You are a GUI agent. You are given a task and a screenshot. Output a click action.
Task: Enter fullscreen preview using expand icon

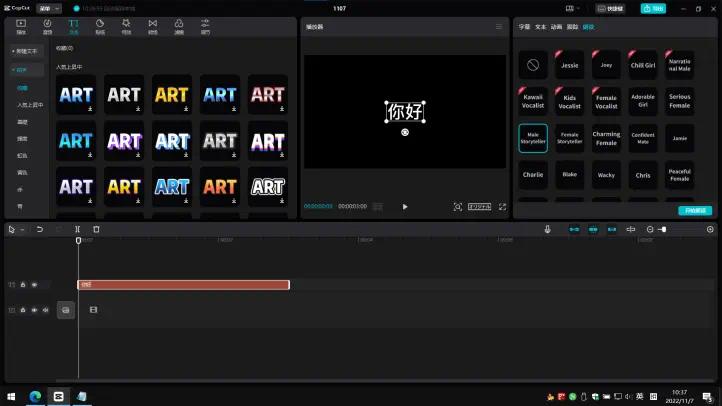click(502, 207)
